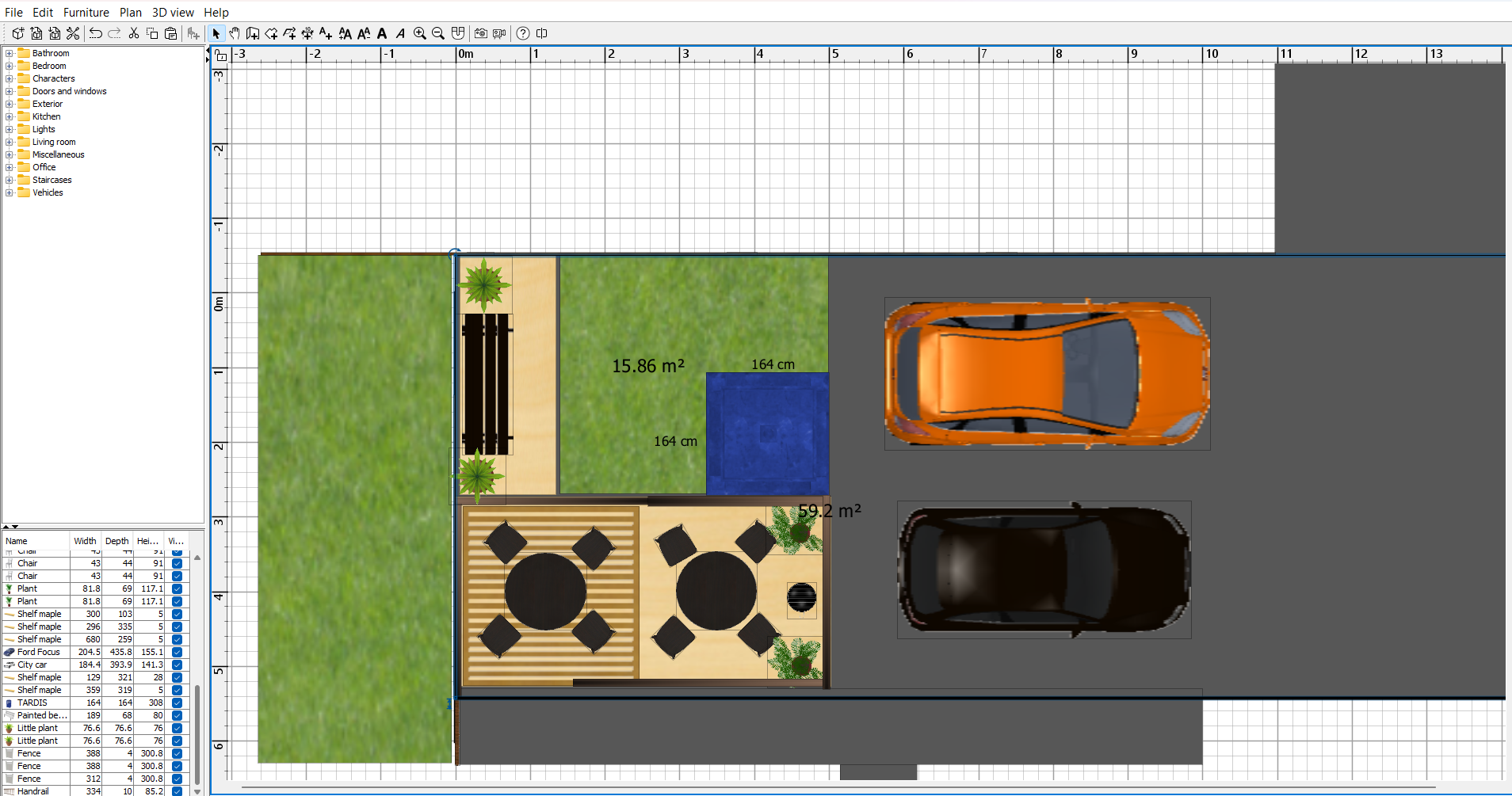Select the Pan hand tool
The height and width of the screenshot is (796, 1512).
pyautogui.click(x=235, y=33)
